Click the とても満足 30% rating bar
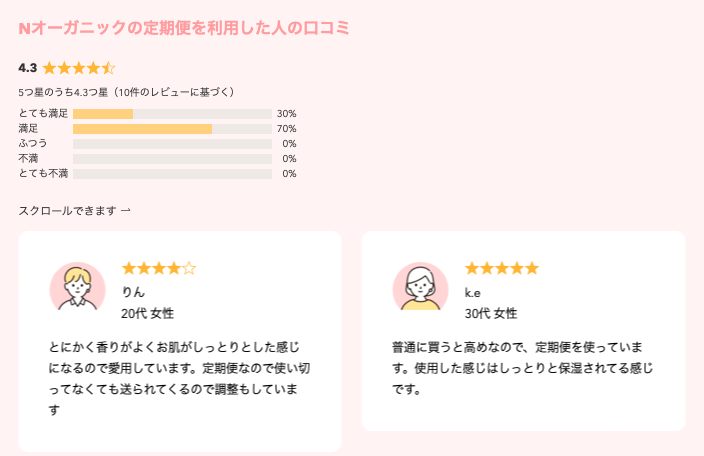Image resolution: width=704 pixels, height=456 pixels. point(172,114)
